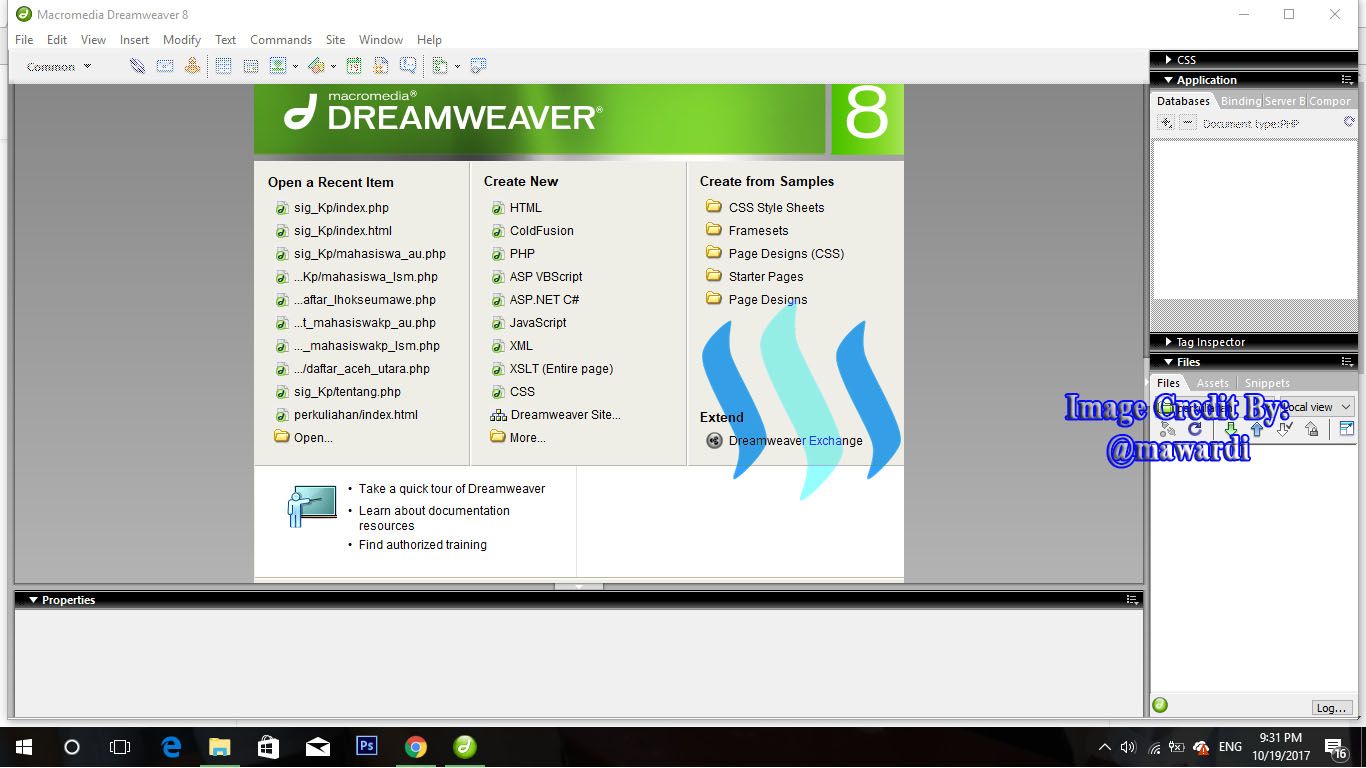
Task: Collapse the Properties panel
Action: point(33,600)
